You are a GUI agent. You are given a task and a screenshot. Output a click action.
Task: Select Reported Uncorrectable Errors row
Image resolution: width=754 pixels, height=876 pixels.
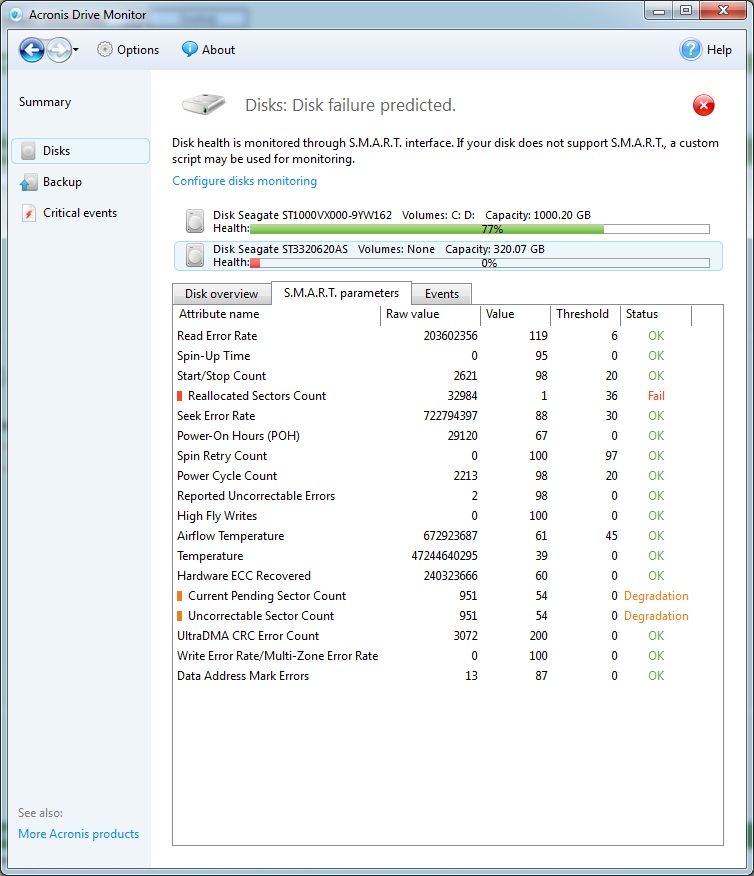[433, 496]
